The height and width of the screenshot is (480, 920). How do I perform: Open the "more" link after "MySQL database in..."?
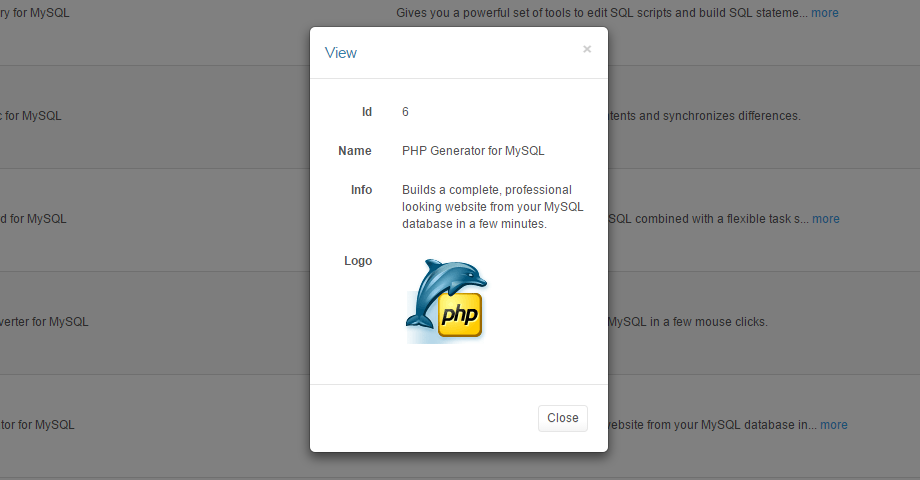[x=833, y=425]
